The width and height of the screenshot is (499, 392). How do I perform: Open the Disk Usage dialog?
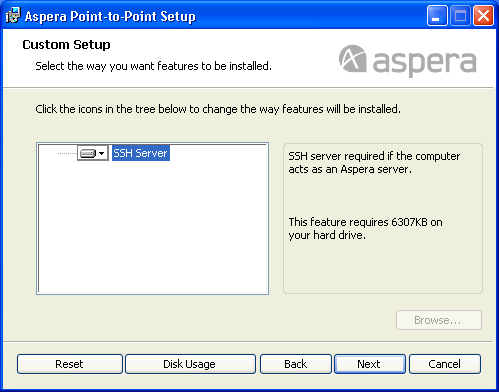[x=190, y=364]
